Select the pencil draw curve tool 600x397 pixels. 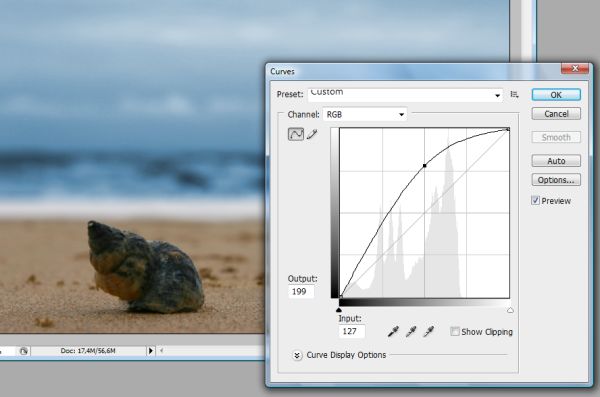(x=312, y=134)
